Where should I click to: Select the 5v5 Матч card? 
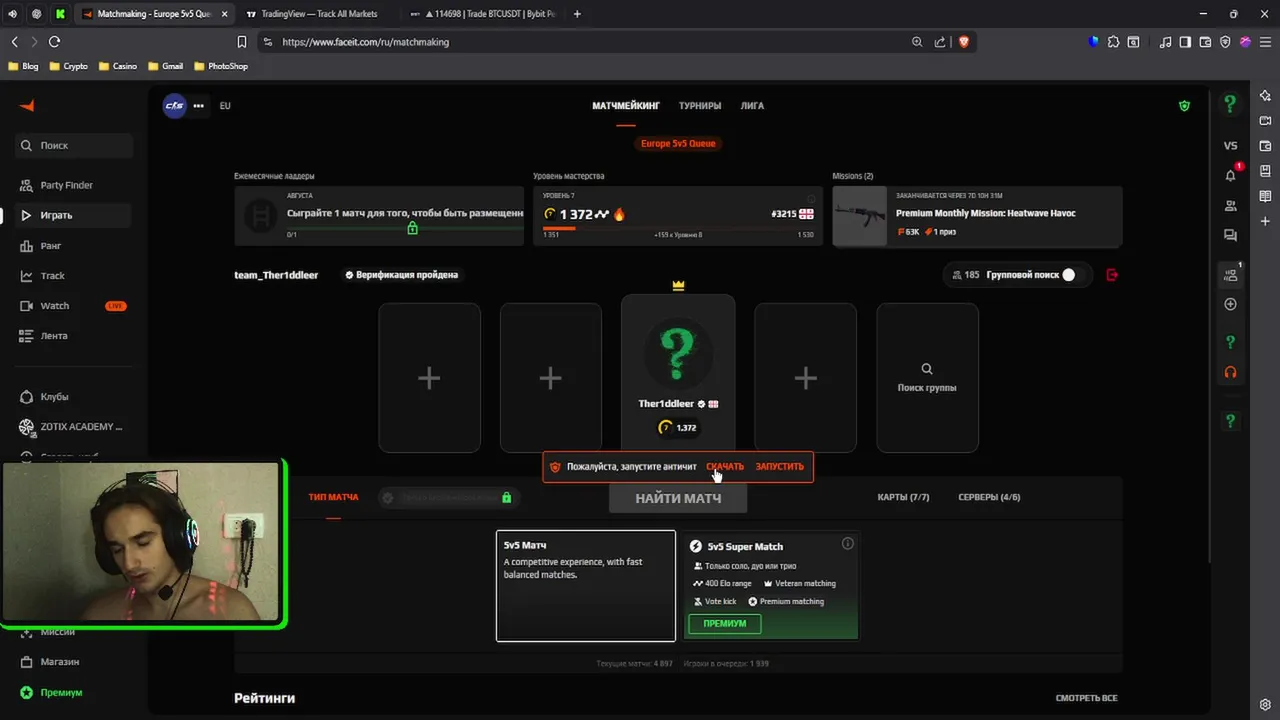click(x=586, y=585)
